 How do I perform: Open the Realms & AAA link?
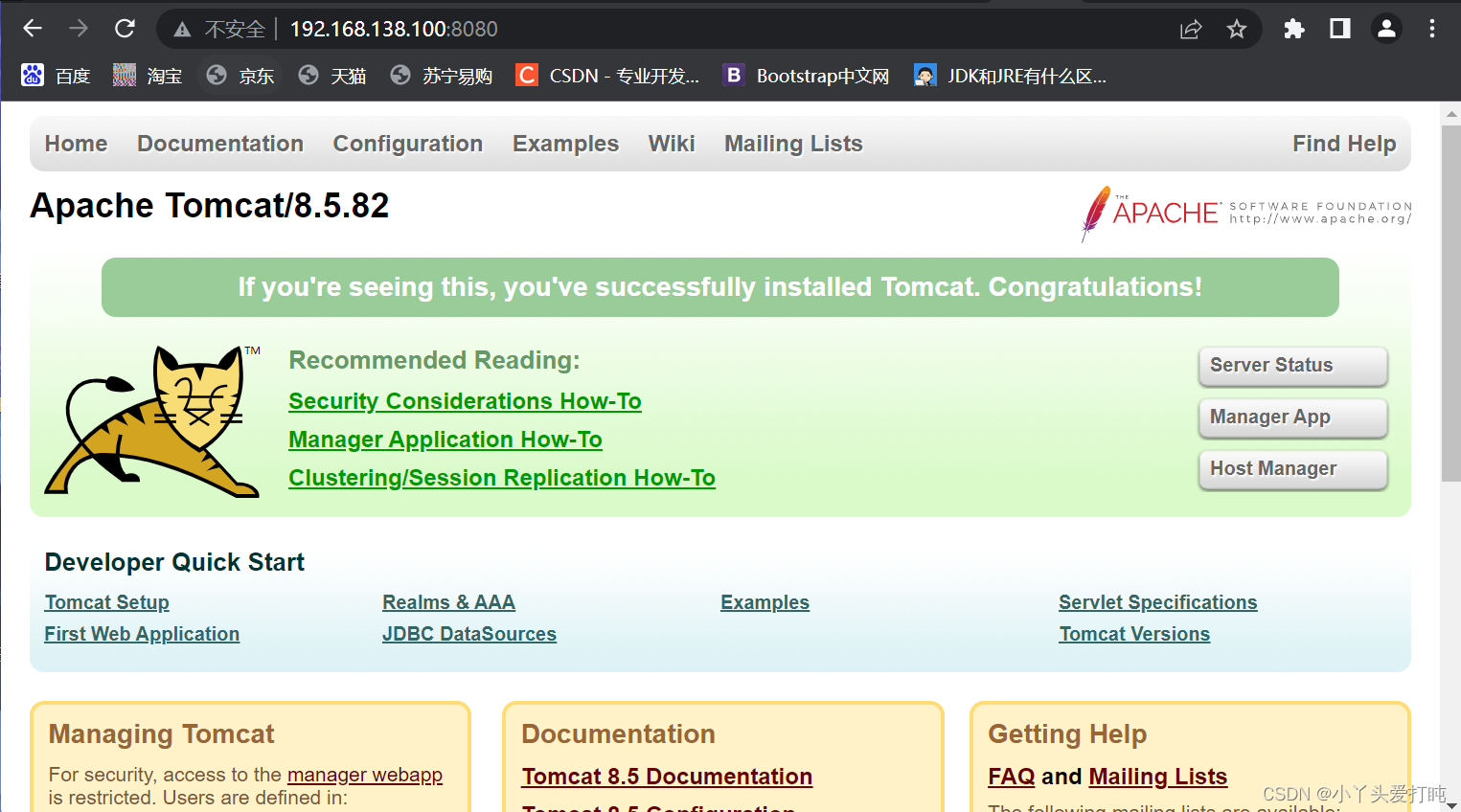click(x=448, y=602)
